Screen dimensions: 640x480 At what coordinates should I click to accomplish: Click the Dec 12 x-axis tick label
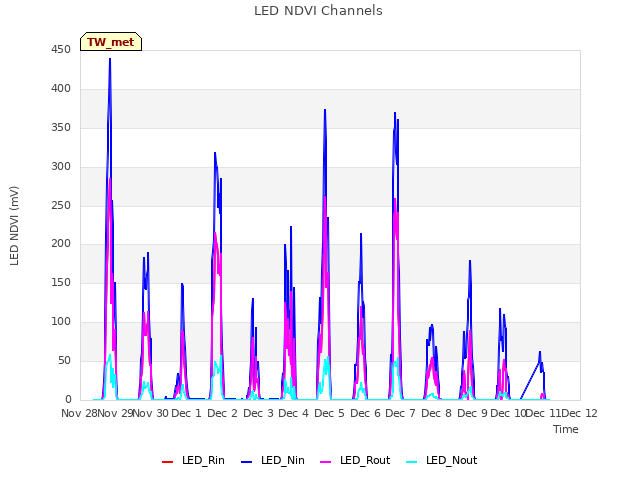pos(580,413)
